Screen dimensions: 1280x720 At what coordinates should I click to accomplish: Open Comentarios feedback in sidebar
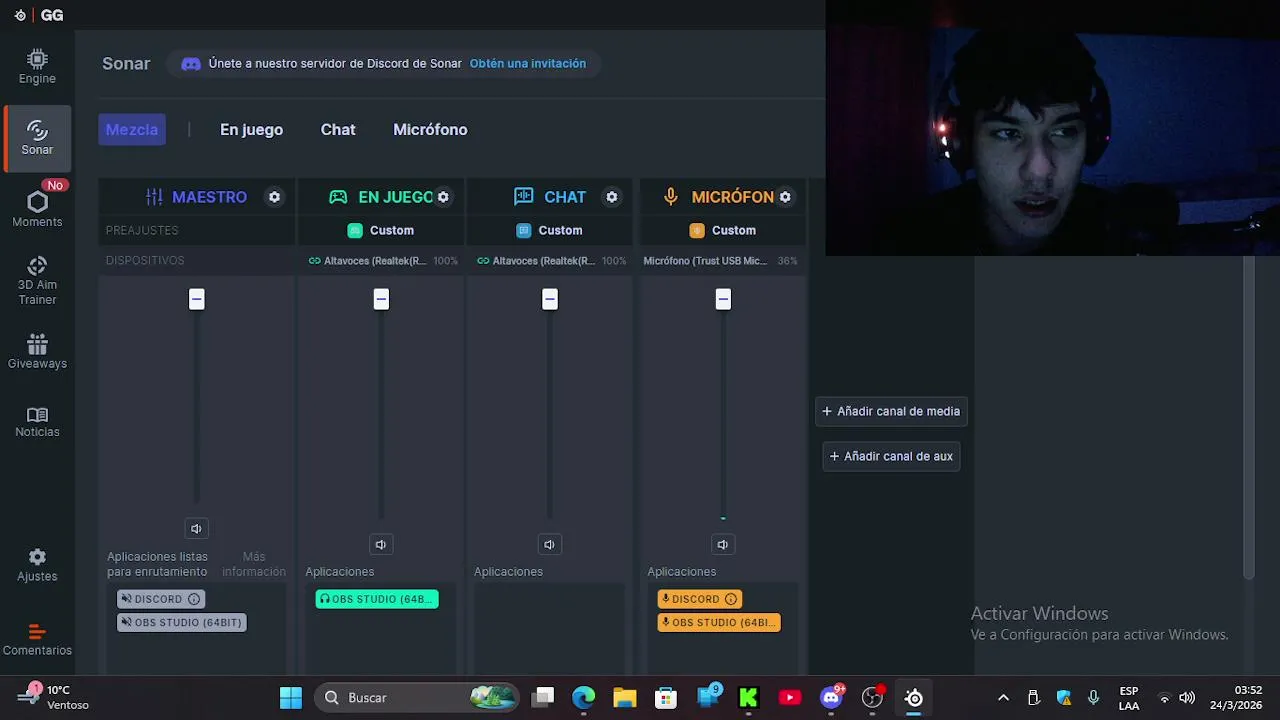click(x=37, y=640)
